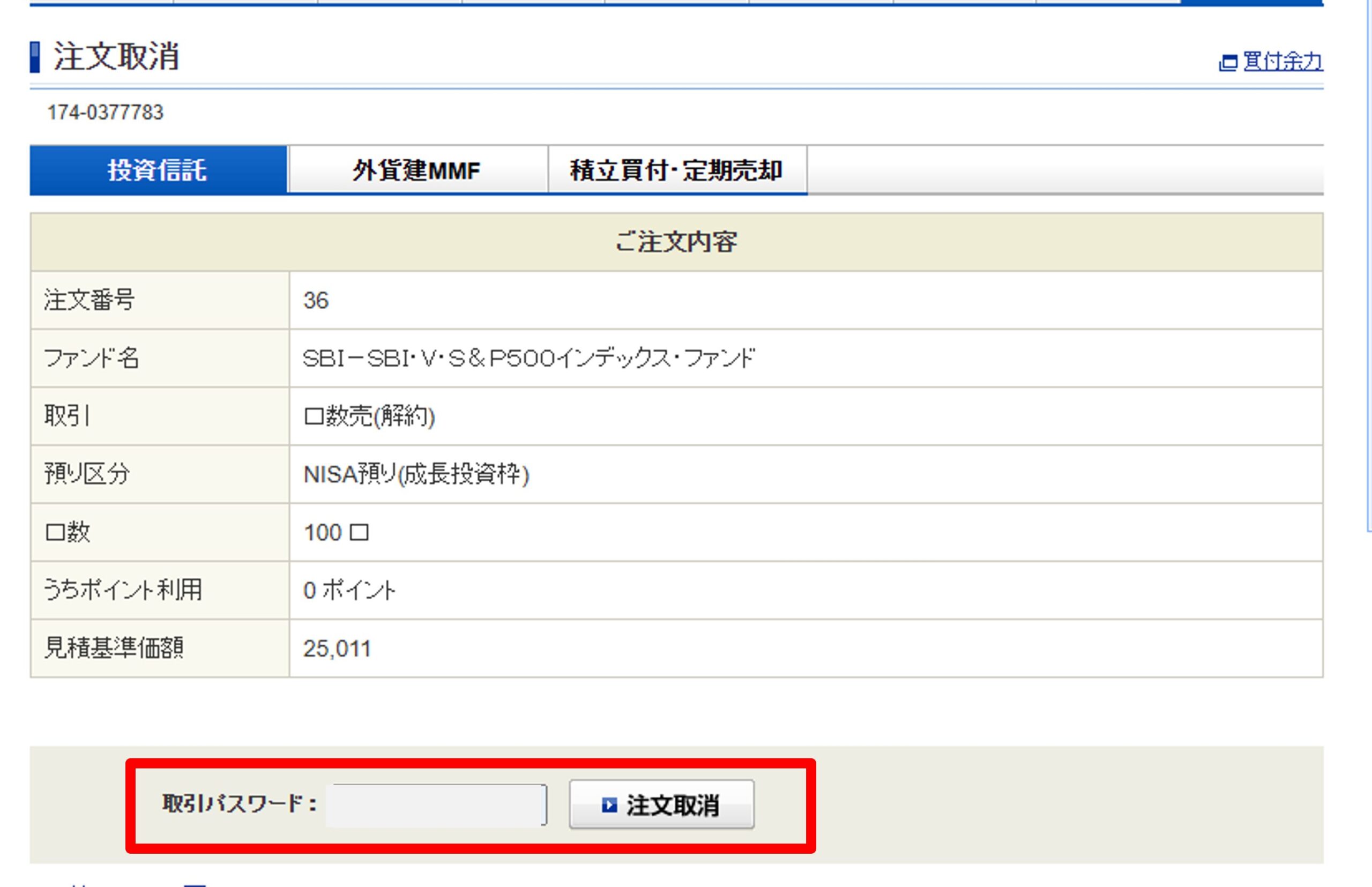Image resolution: width=1372 pixels, height=887 pixels.
Task: Switch to the 投資信託 tab
Action: tap(158, 170)
